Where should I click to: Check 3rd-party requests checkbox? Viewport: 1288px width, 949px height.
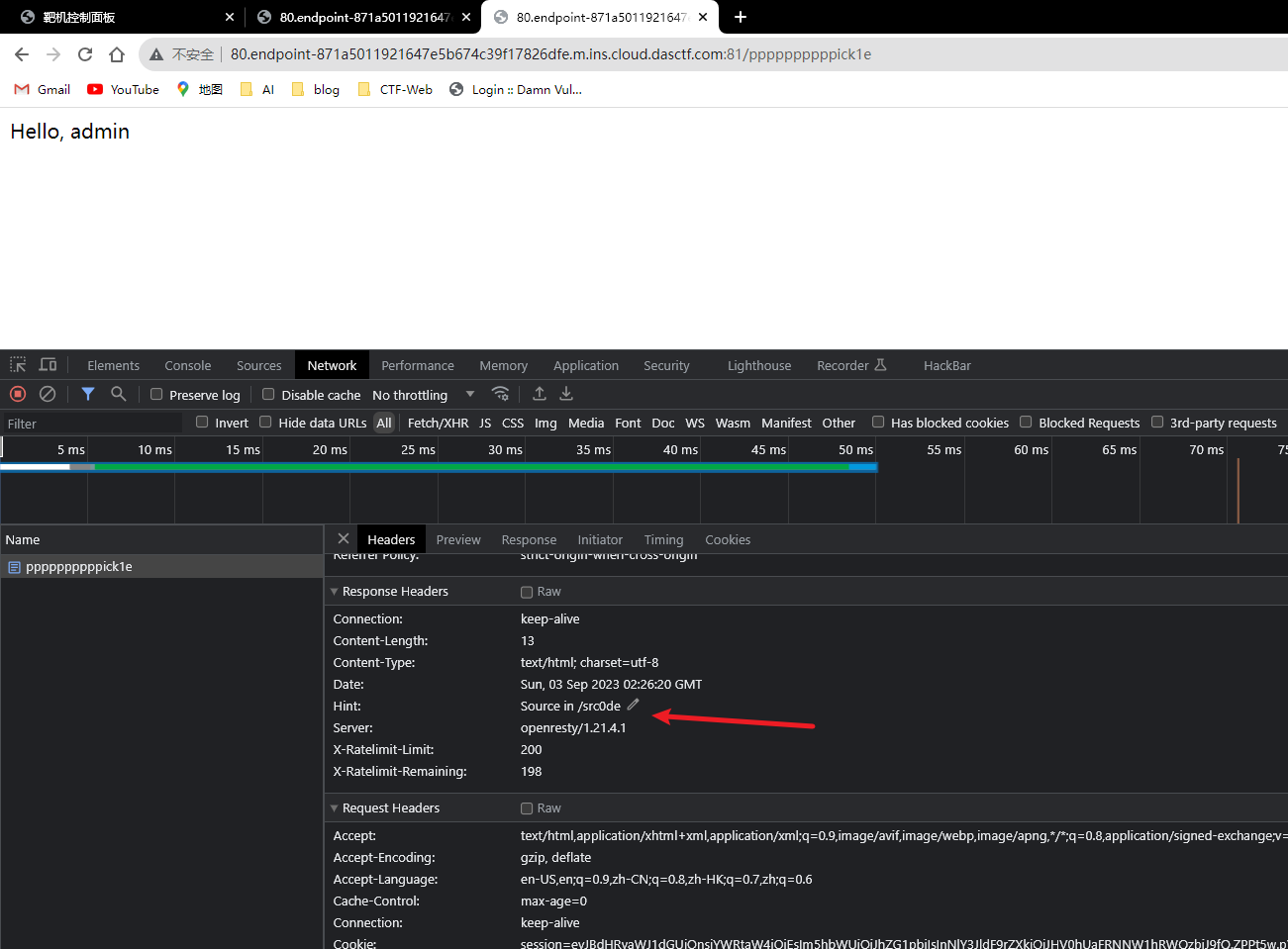[1157, 422]
